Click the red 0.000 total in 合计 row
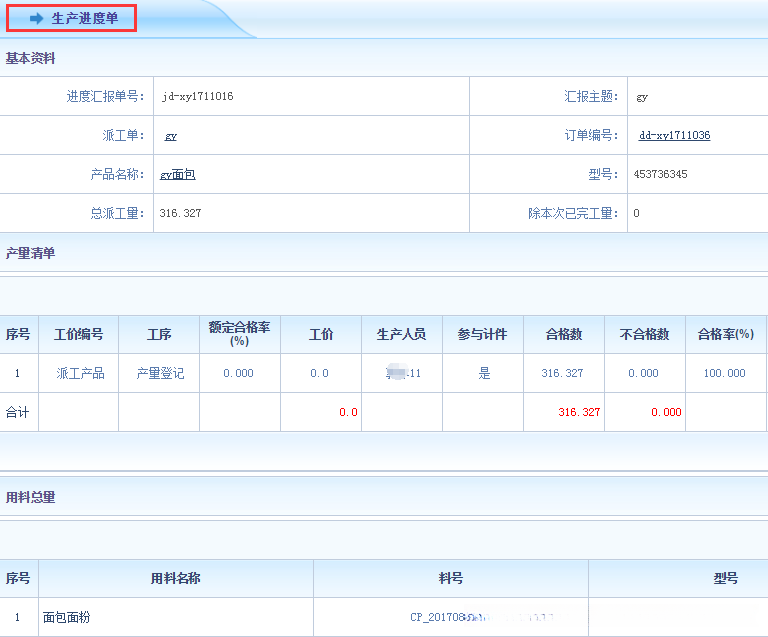 (x=666, y=412)
